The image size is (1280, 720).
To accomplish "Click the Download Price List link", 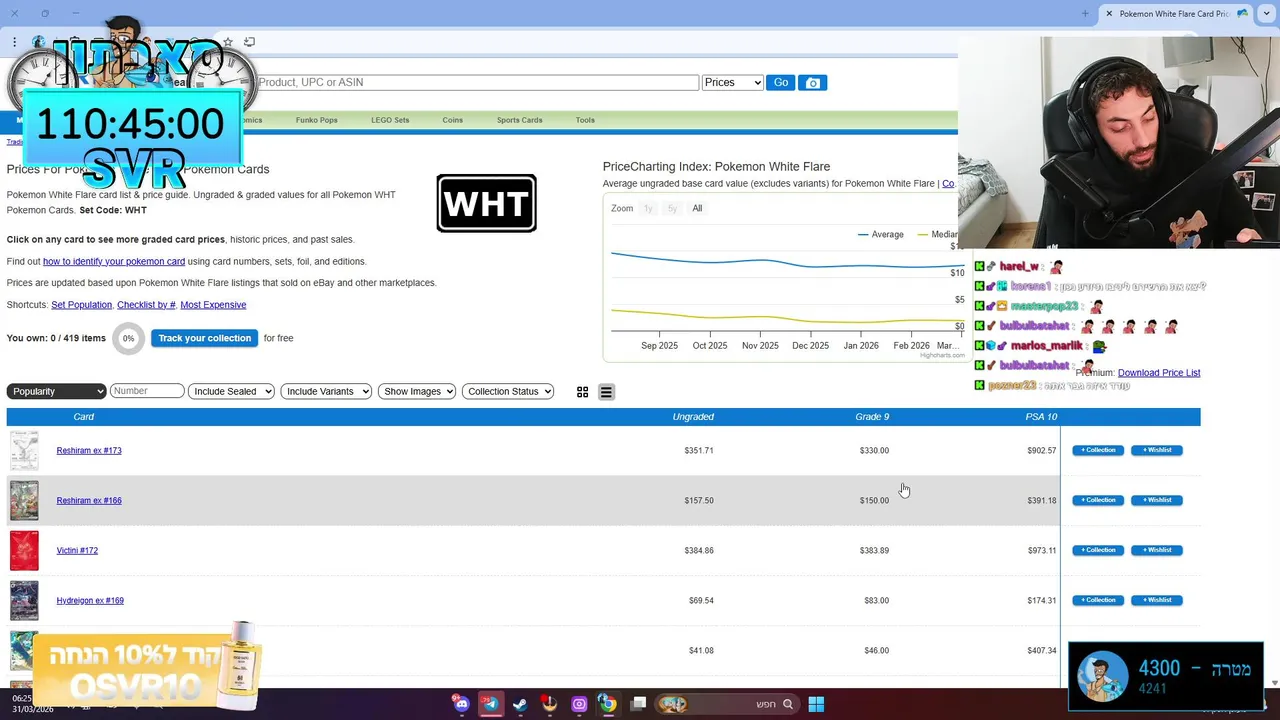I will point(1159,373).
